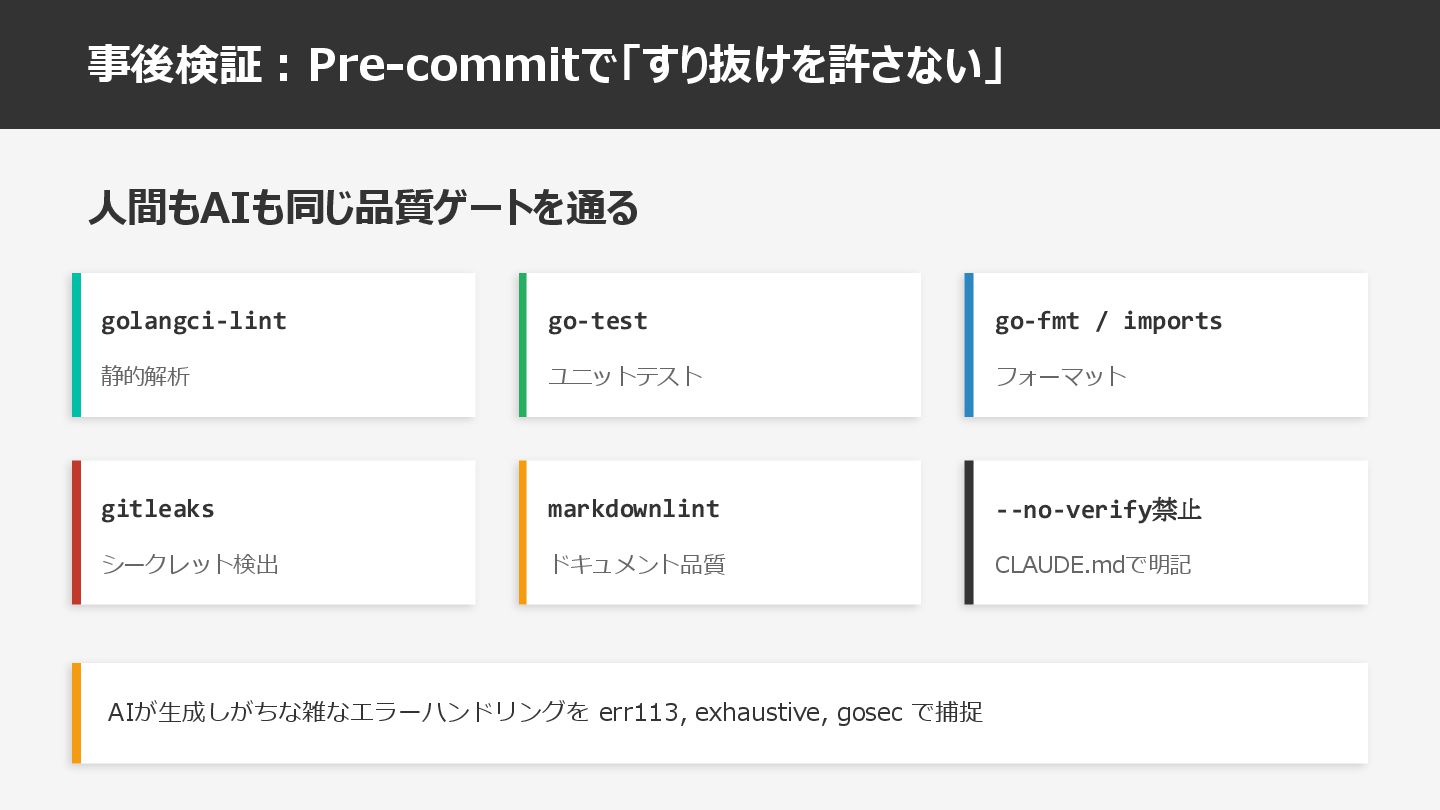This screenshot has width=1440, height=810.
Task: Select the subtitle 人間もAIも同じ品質ゲートを通る
Action: (x=363, y=209)
